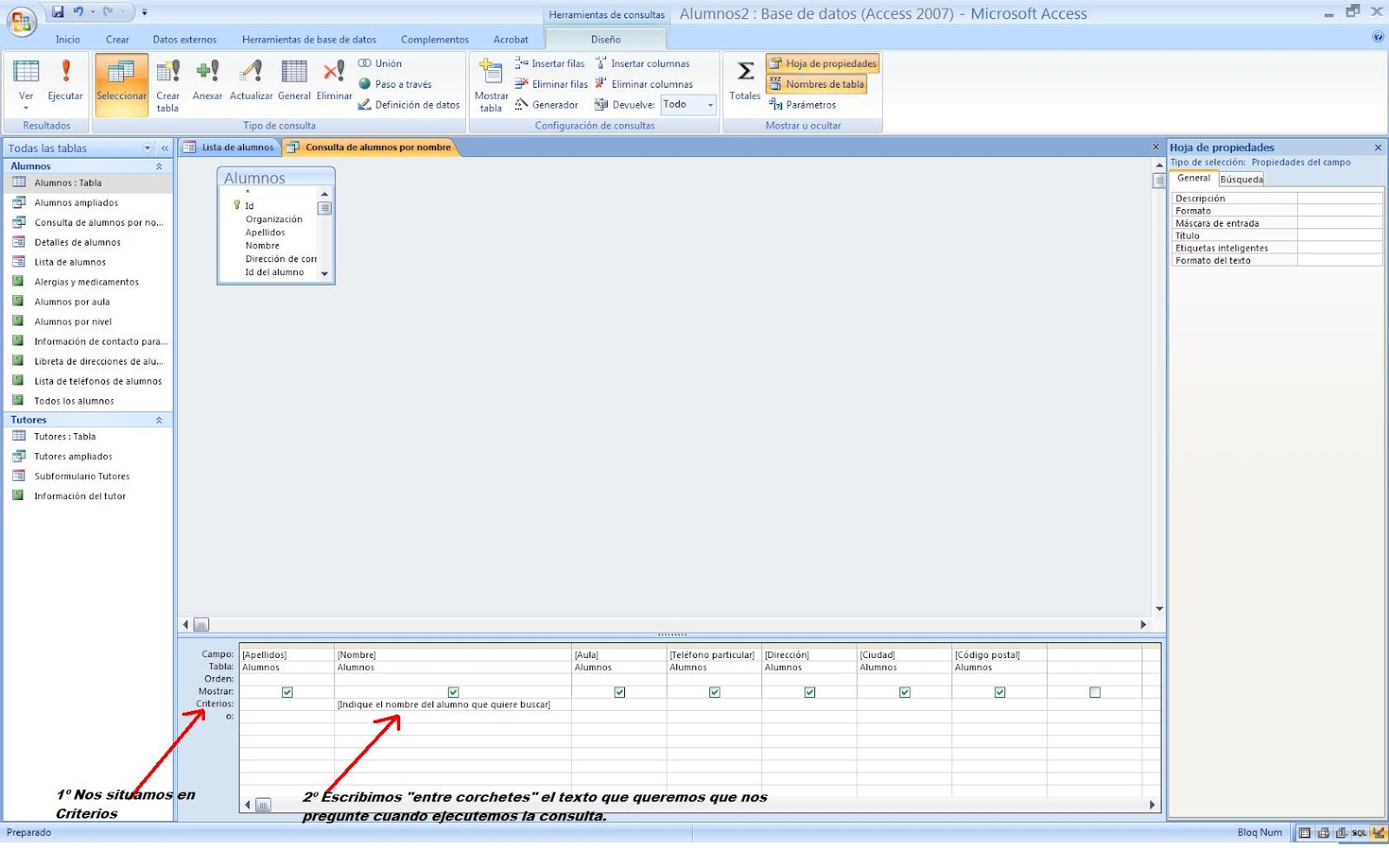Screen dimensions: 1389x868
Task: Select the Actualizar query type icon
Action: (250, 78)
